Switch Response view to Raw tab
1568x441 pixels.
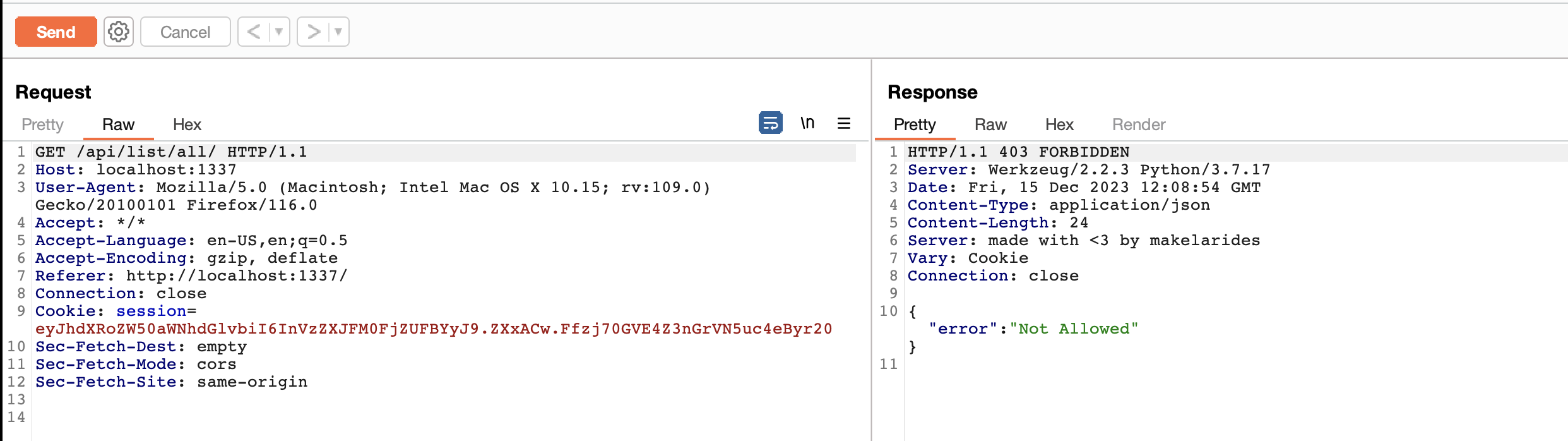coord(990,124)
